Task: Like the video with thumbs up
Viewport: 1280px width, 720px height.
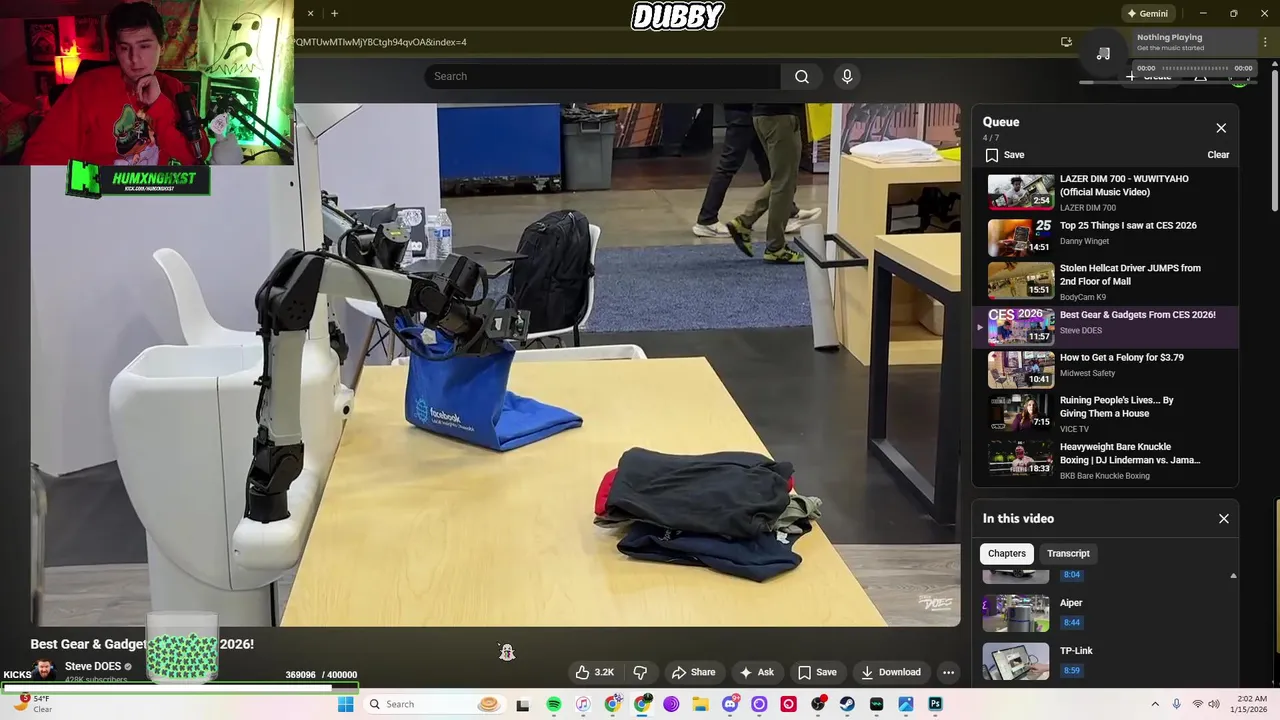Action: coord(595,672)
